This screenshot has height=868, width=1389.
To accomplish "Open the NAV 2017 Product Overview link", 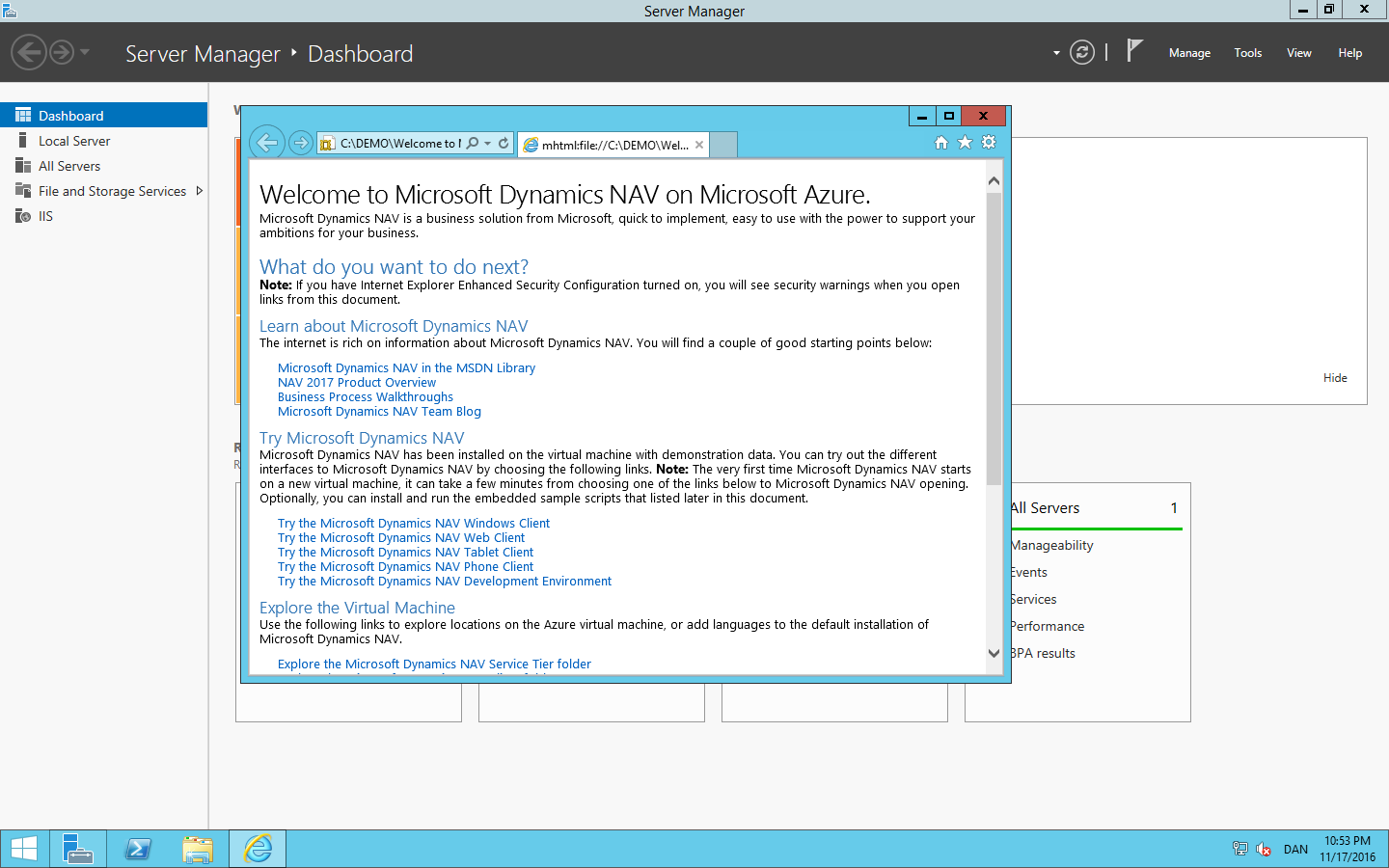I will [x=357, y=383].
